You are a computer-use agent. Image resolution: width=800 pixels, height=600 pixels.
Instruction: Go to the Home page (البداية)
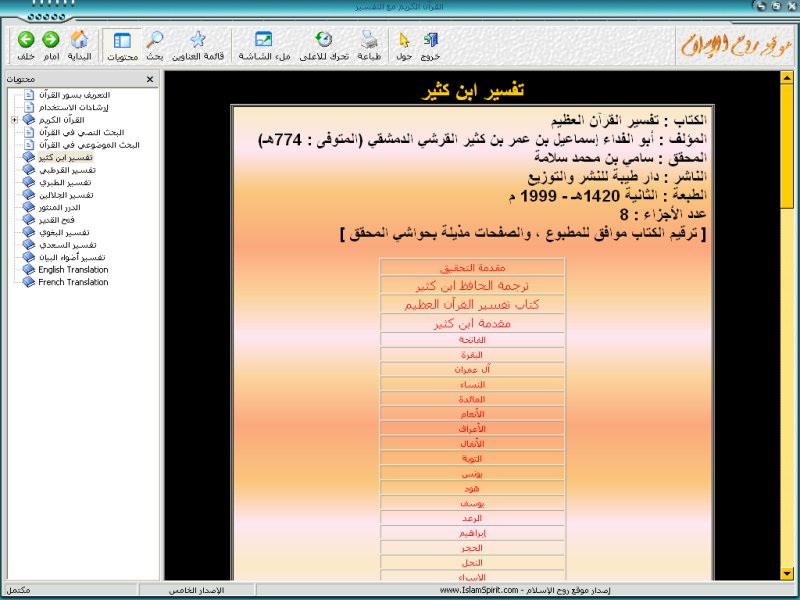(x=80, y=40)
